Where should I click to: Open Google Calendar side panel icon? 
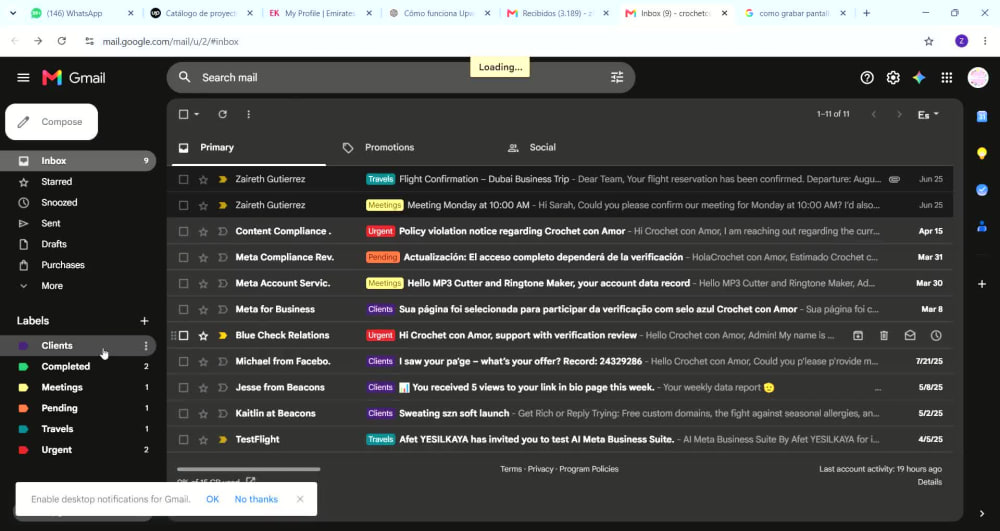982,117
